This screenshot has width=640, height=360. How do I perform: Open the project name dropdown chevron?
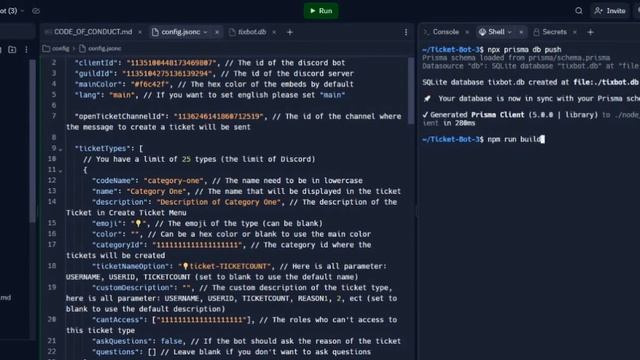point(22,11)
